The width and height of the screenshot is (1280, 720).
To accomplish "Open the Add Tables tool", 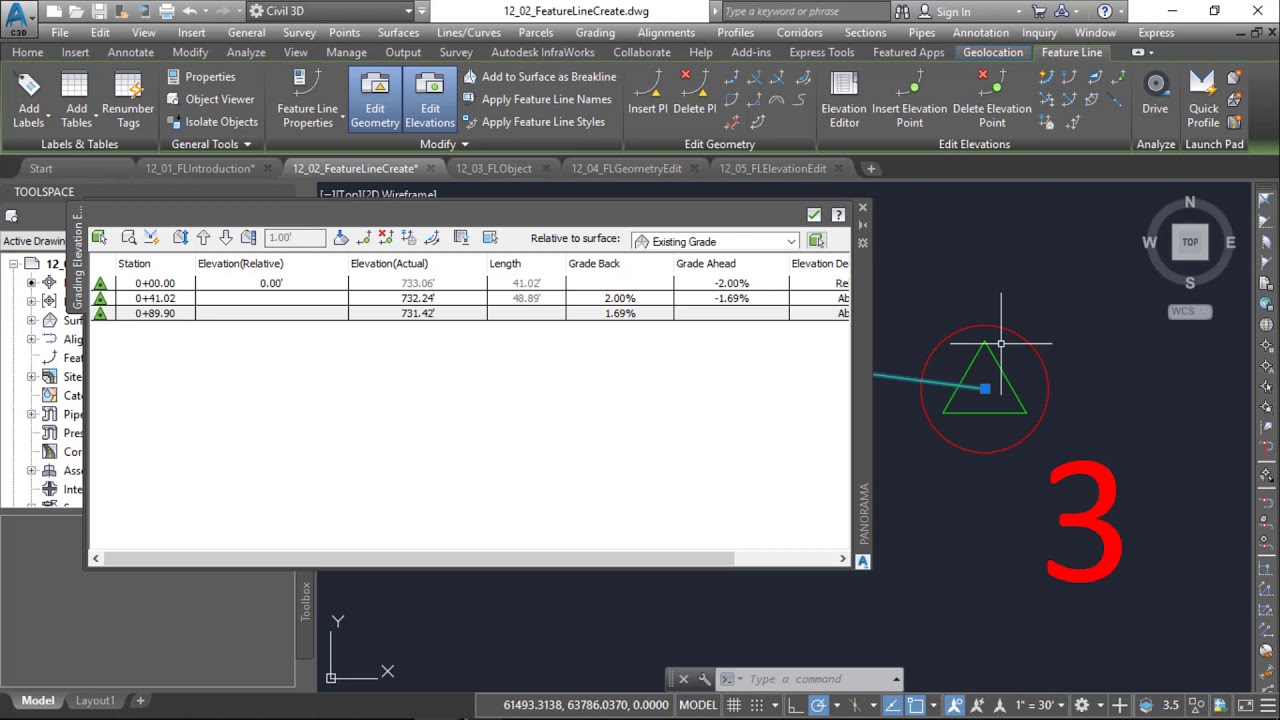I will (76, 100).
